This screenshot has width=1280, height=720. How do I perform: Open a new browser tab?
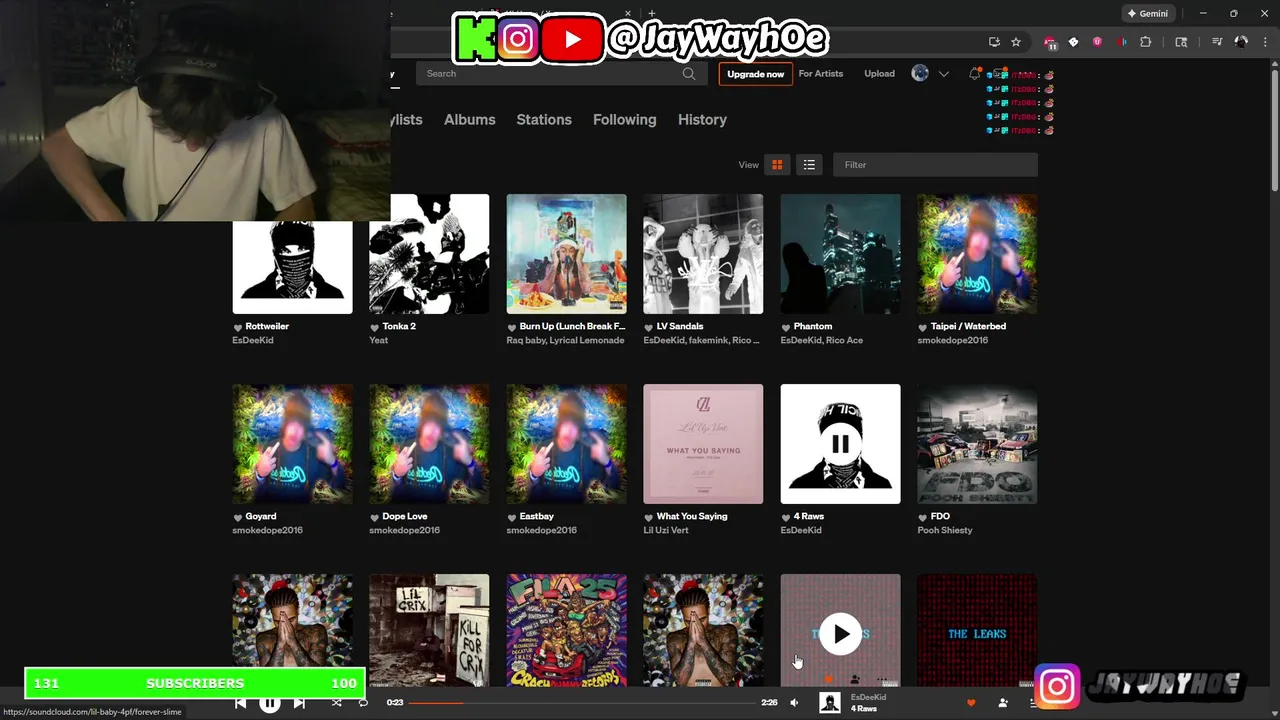click(x=652, y=14)
